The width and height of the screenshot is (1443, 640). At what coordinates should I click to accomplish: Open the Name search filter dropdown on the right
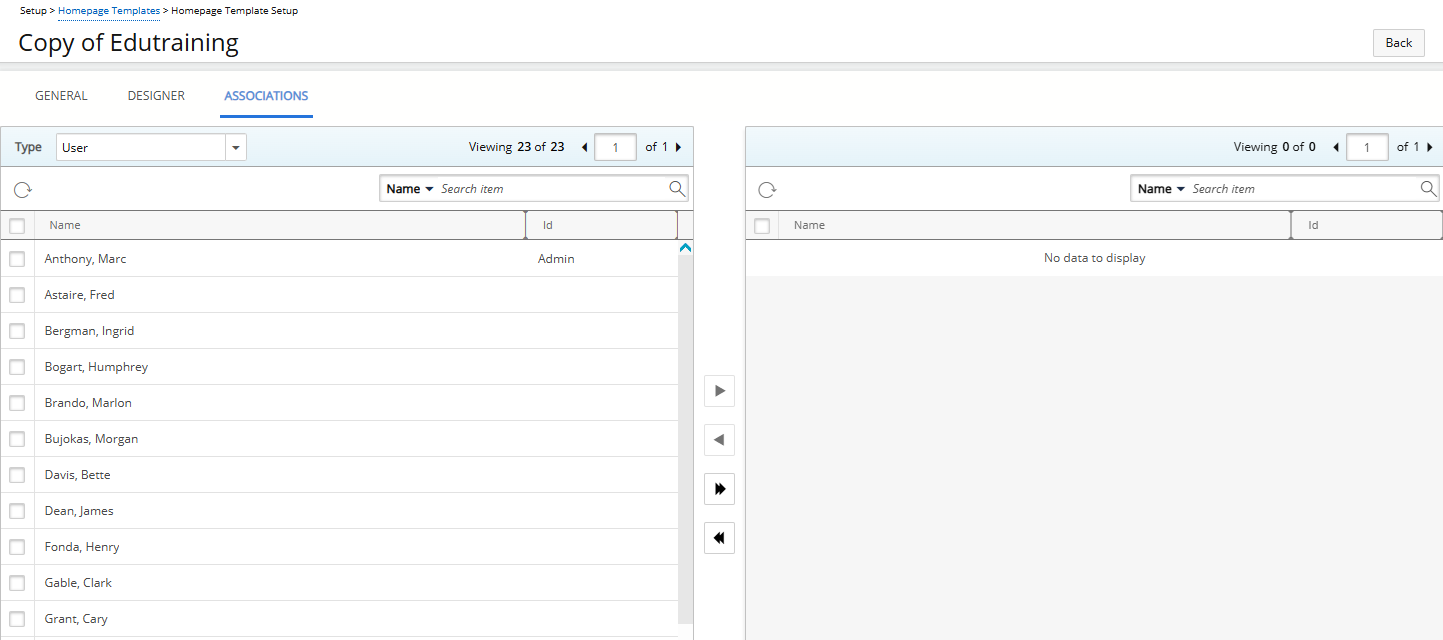click(x=1160, y=188)
